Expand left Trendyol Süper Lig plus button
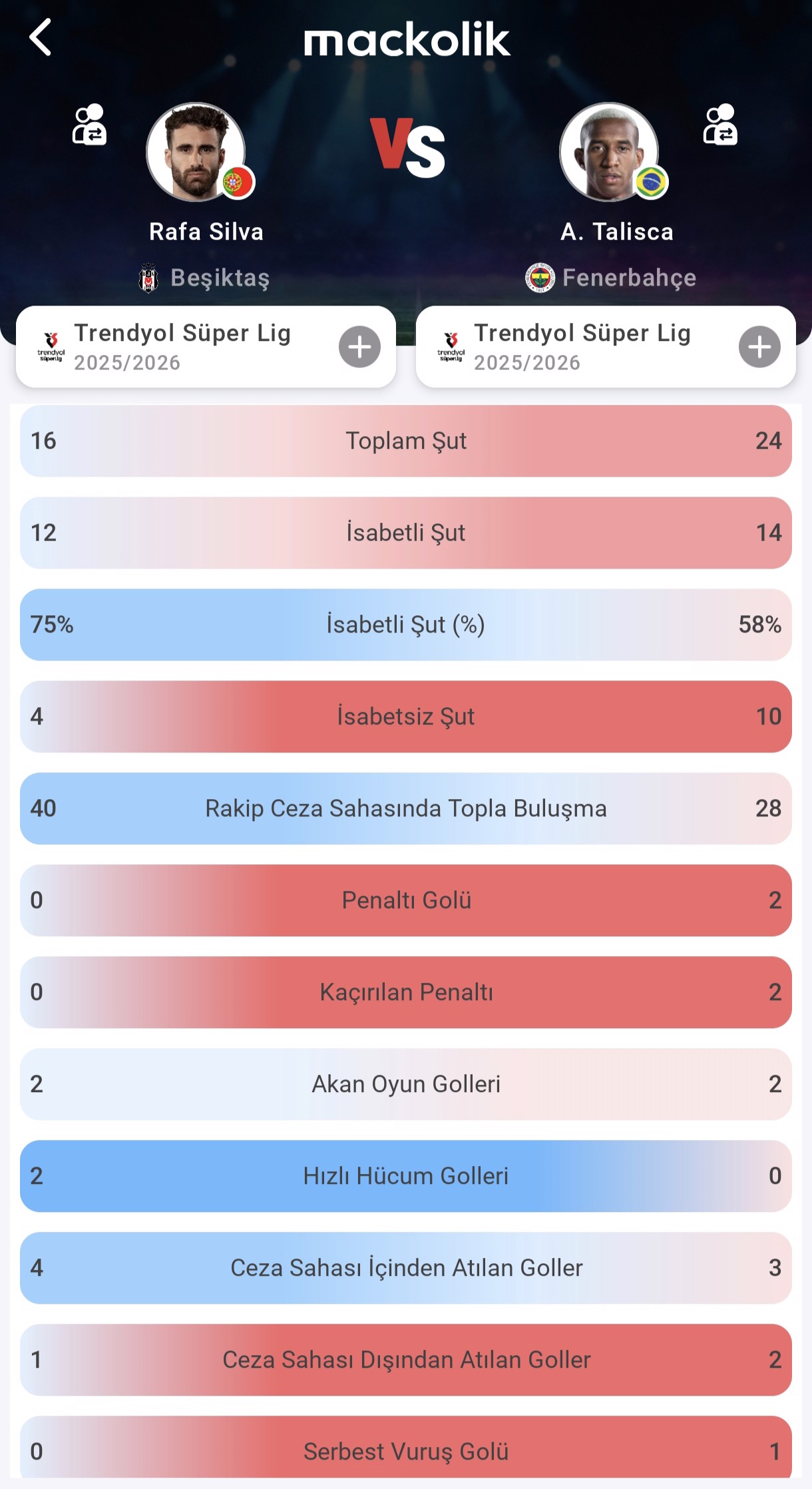 click(x=359, y=347)
